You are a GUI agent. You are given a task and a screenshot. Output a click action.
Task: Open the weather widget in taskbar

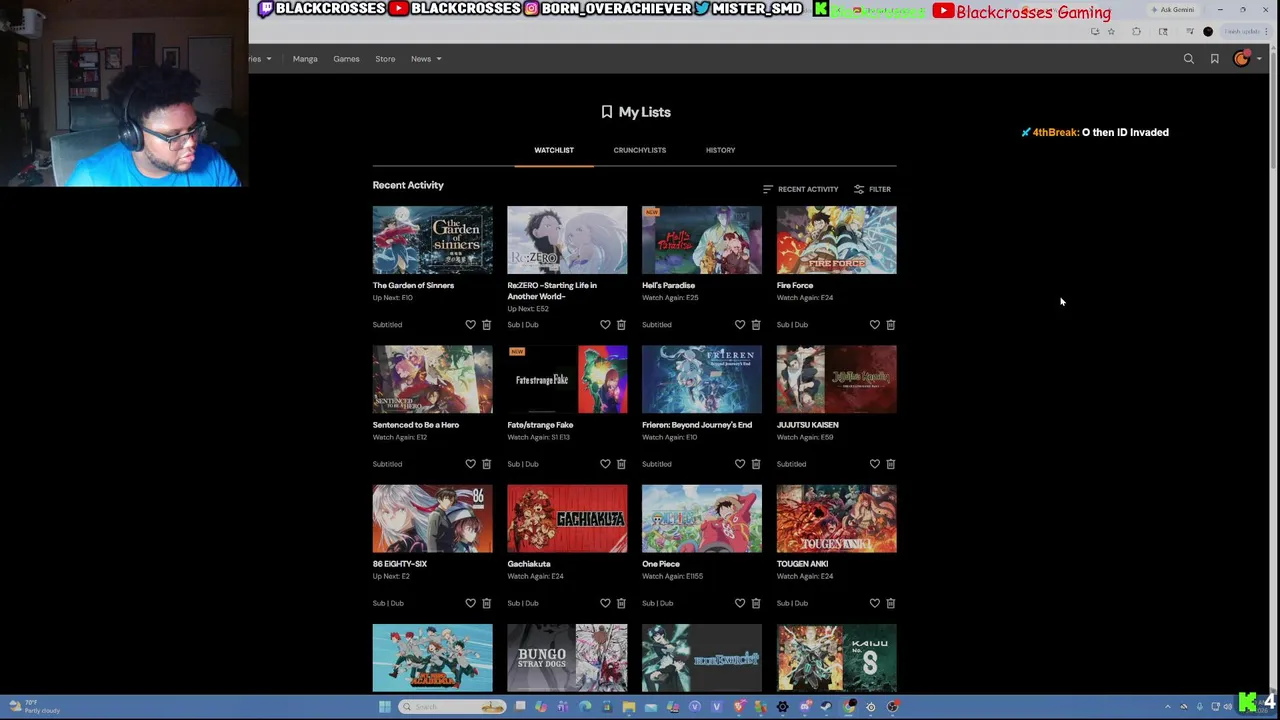34,707
